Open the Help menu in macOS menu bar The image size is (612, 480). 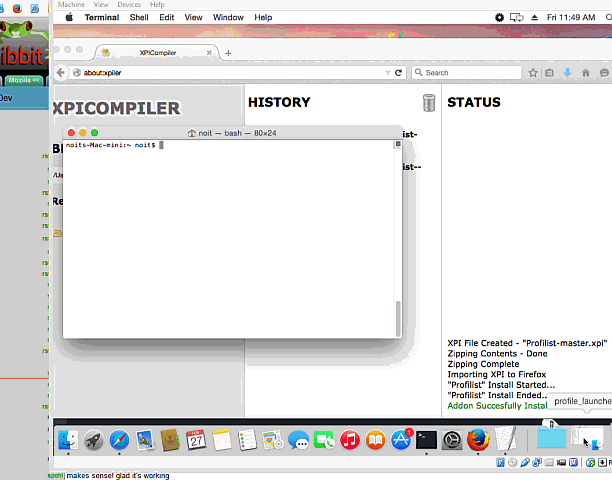coord(263,18)
